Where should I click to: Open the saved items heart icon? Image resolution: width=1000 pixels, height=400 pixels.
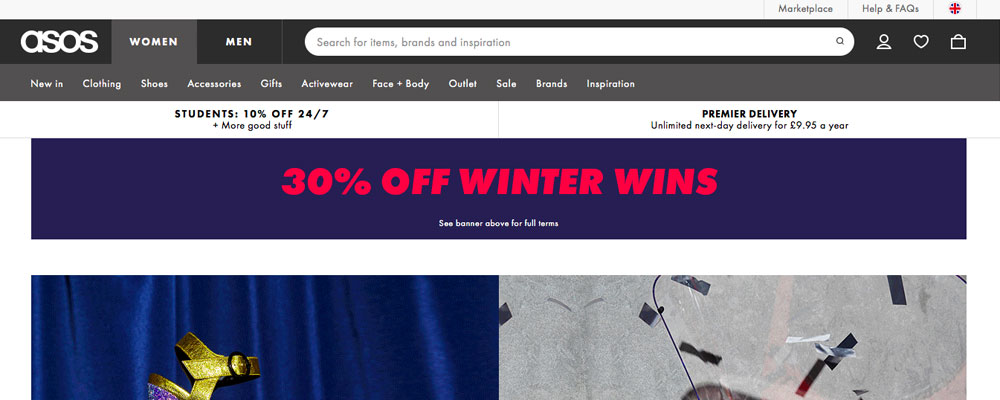pyautogui.click(x=921, y=42)
